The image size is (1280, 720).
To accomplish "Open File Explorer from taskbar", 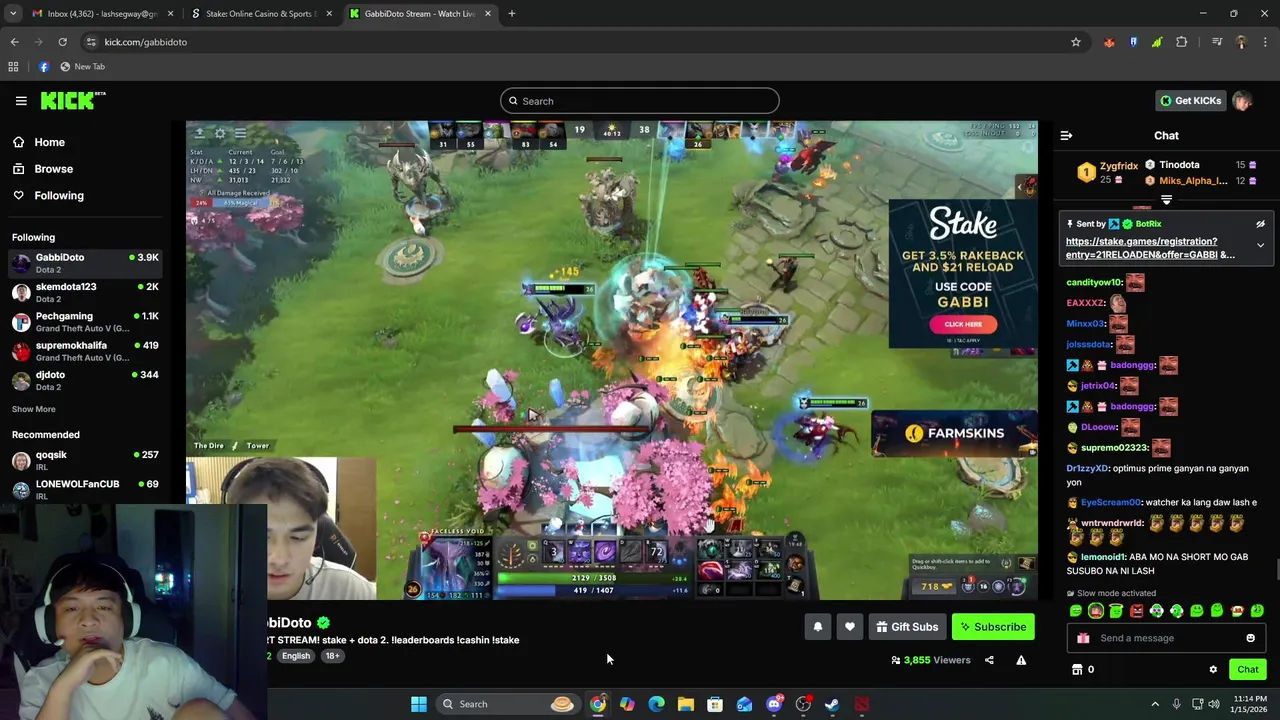I will pos(686,704).
